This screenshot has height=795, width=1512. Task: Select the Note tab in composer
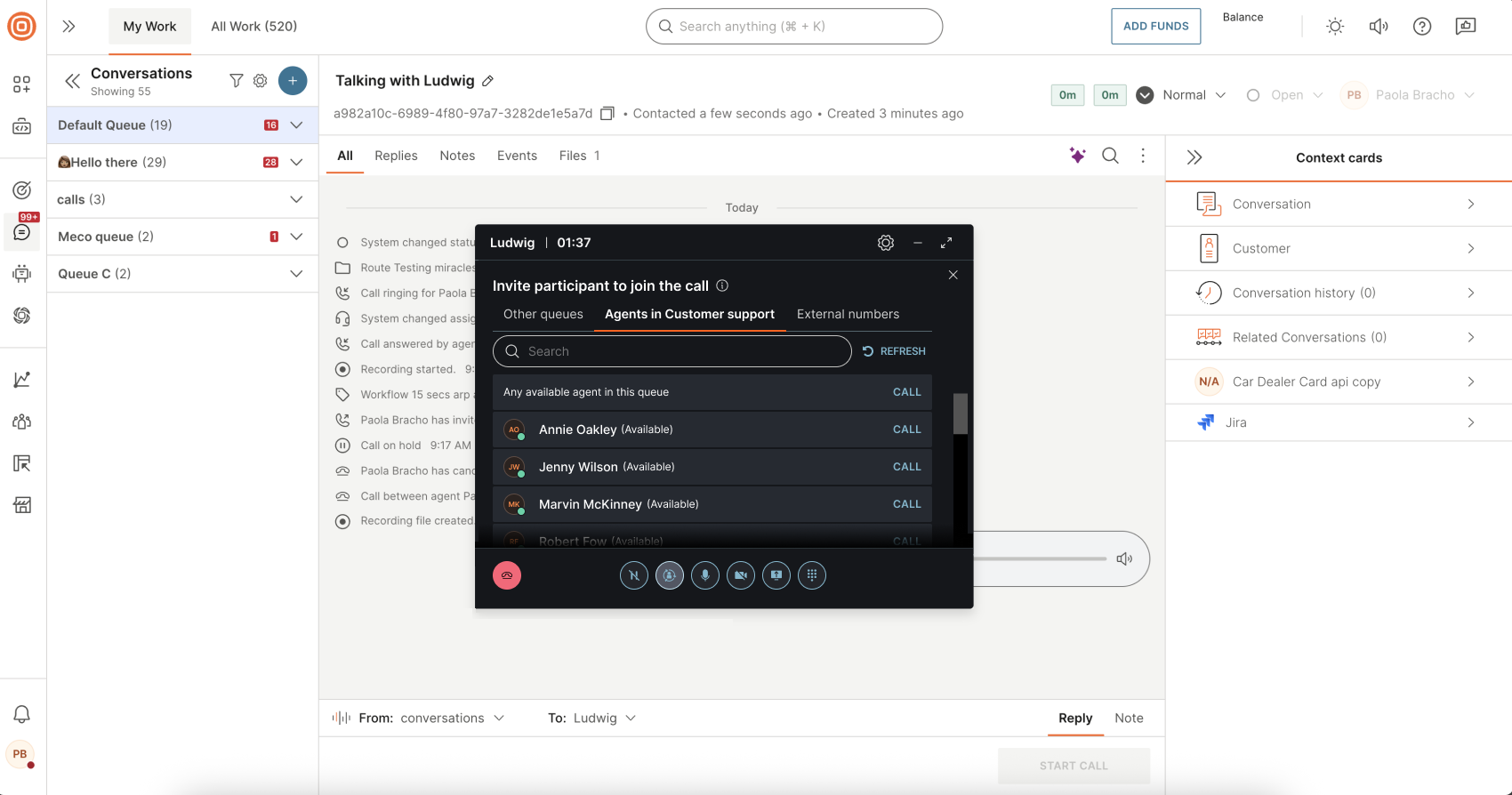click(1129, 718)
